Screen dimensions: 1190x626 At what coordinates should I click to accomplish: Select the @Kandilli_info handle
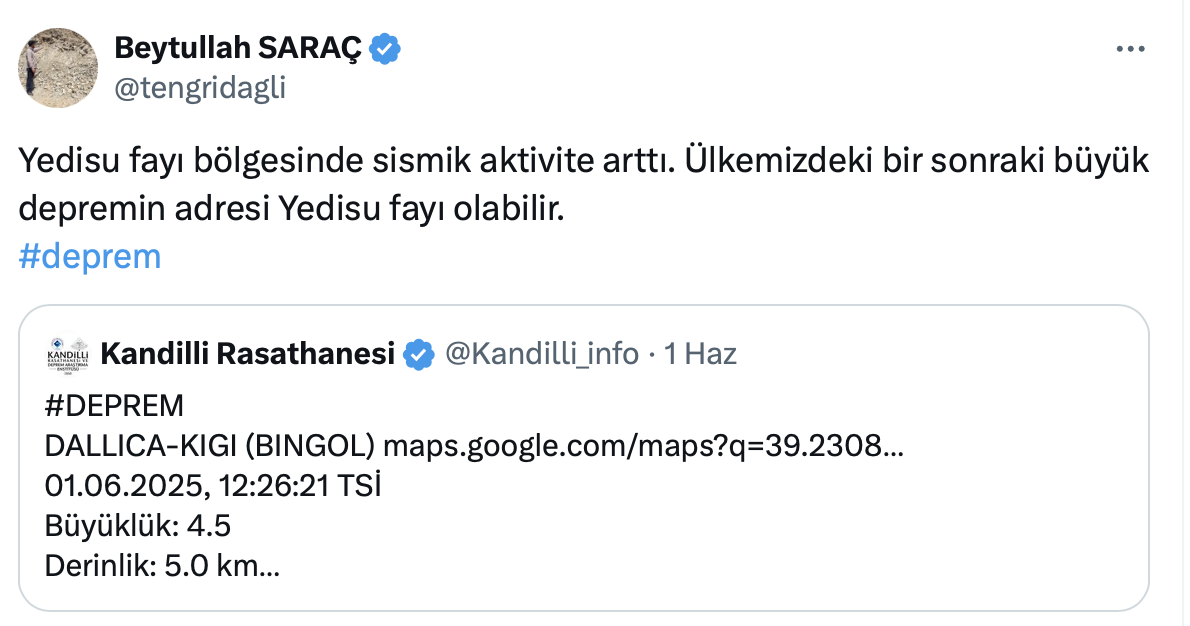[540, 353]
